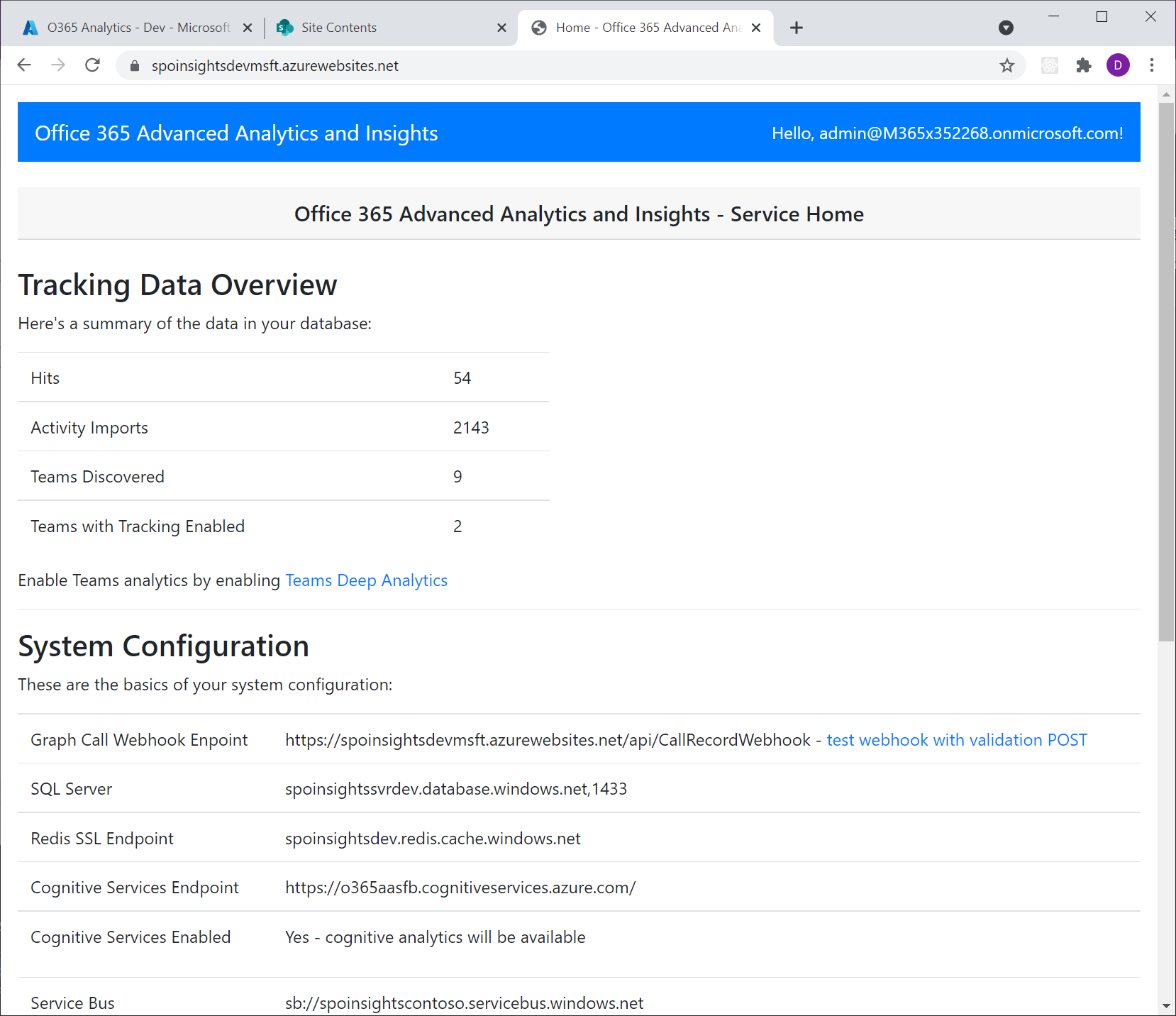Click the Teams Discovered value 9
The width and height of the screenshot is (1176, 1016).
tap(457, 477)
